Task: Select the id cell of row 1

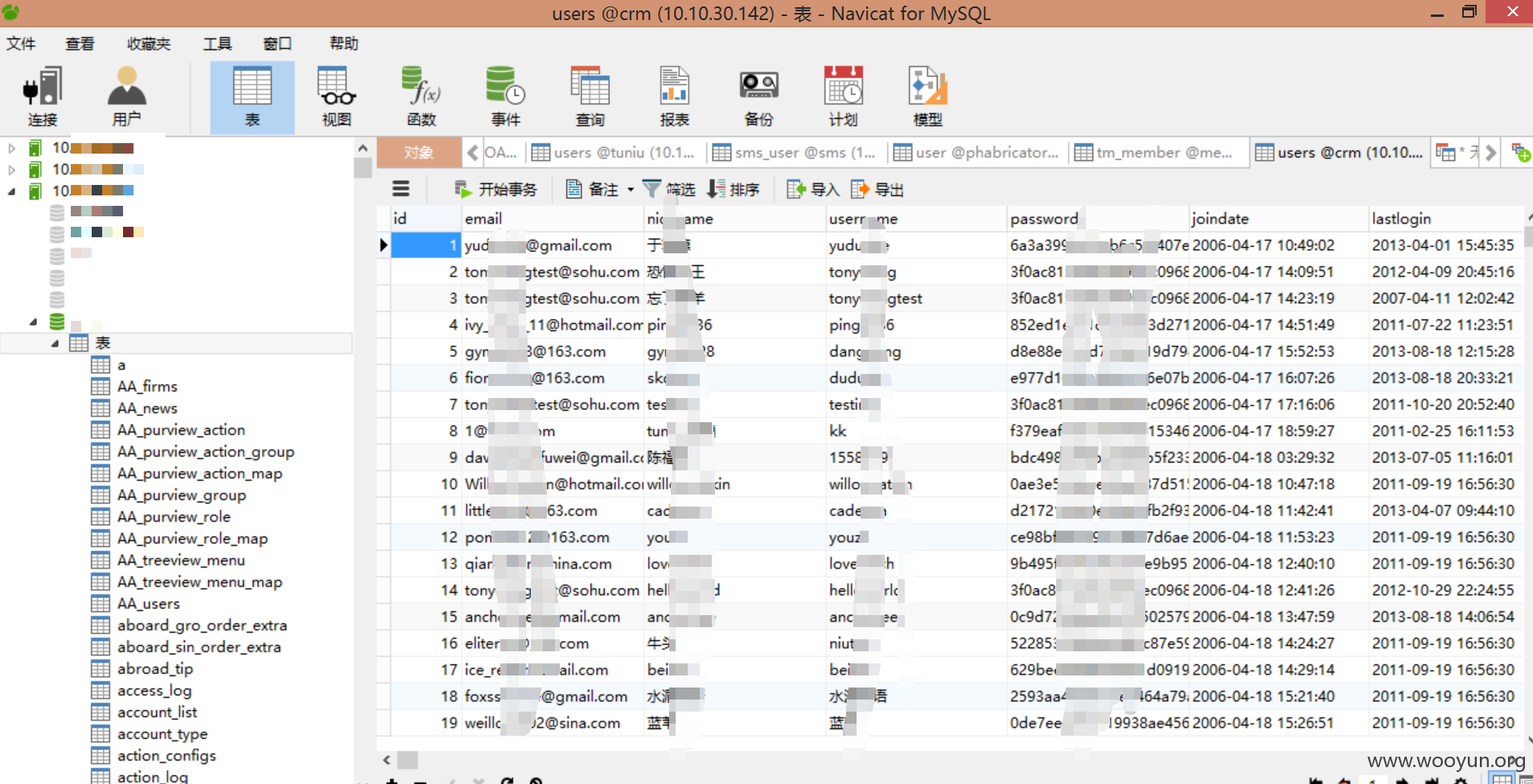Action: 426,245
